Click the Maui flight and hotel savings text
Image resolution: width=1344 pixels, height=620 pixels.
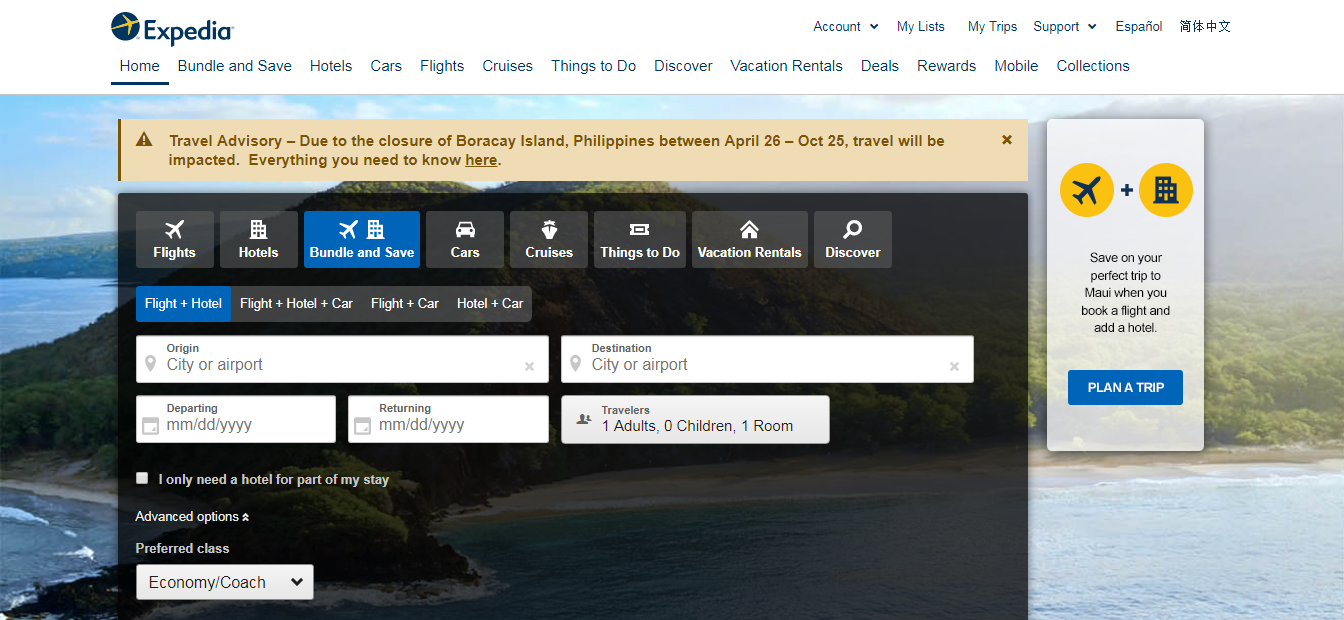pyautogui.click(x=1126, y=293)
